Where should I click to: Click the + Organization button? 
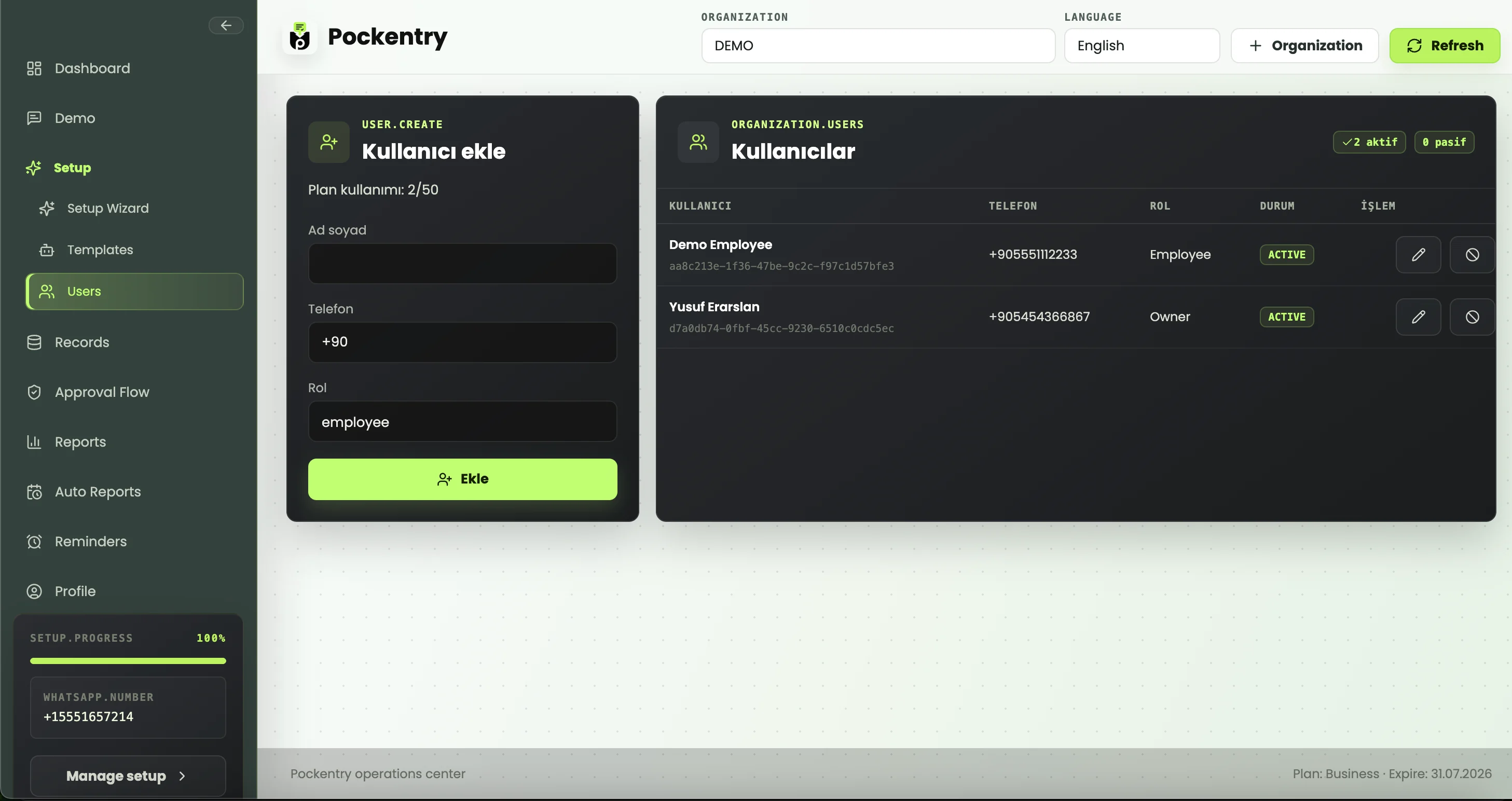(x=1304, y=46)
